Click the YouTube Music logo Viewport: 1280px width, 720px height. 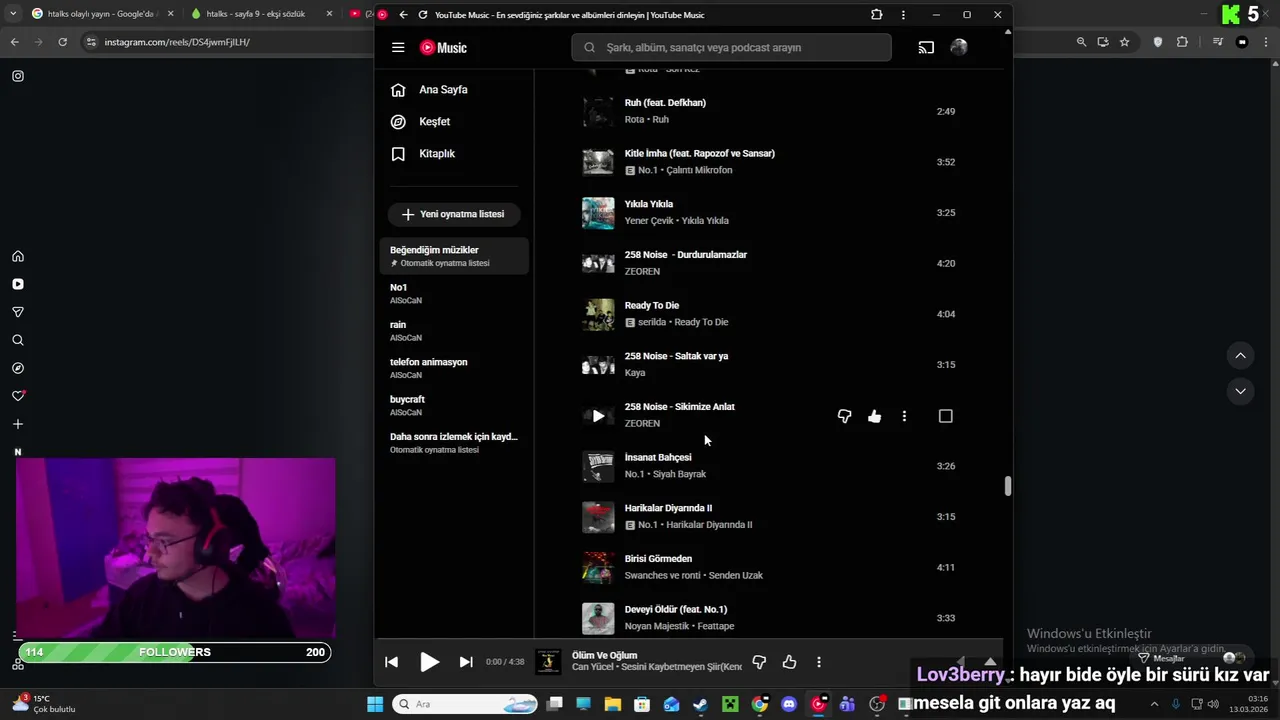pyautogui.click(x=443, y=47)
